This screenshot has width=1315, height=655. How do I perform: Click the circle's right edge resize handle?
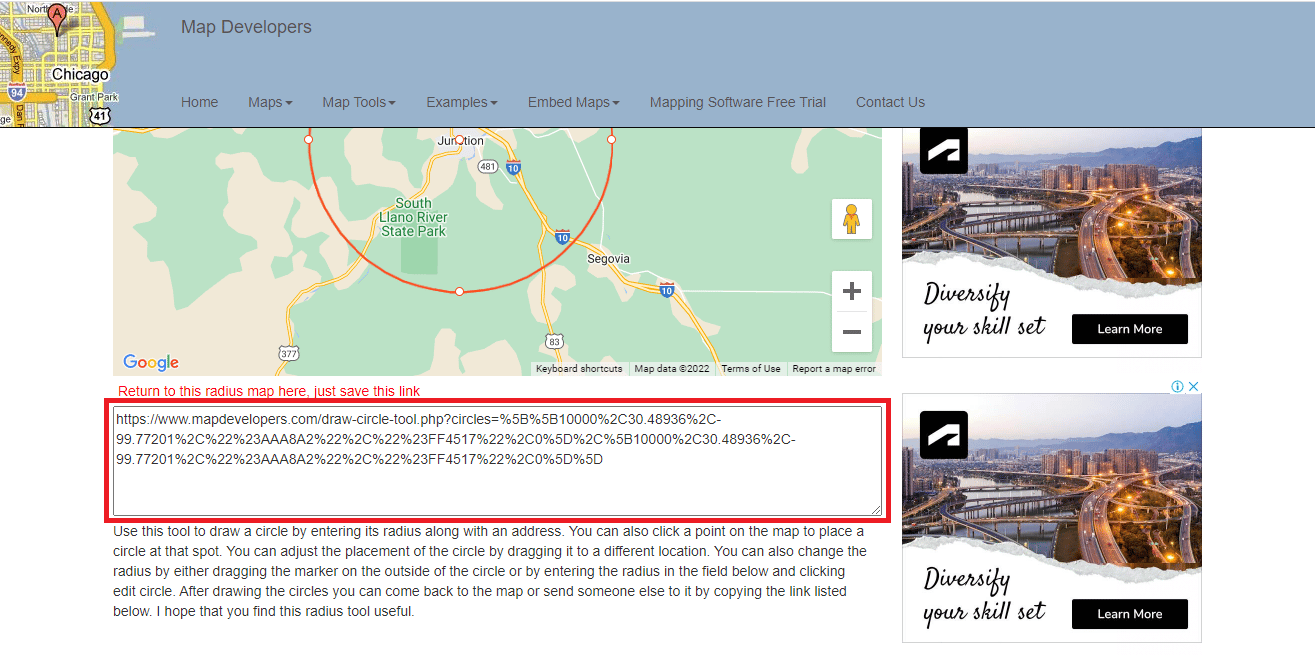(x=611, y=140)
